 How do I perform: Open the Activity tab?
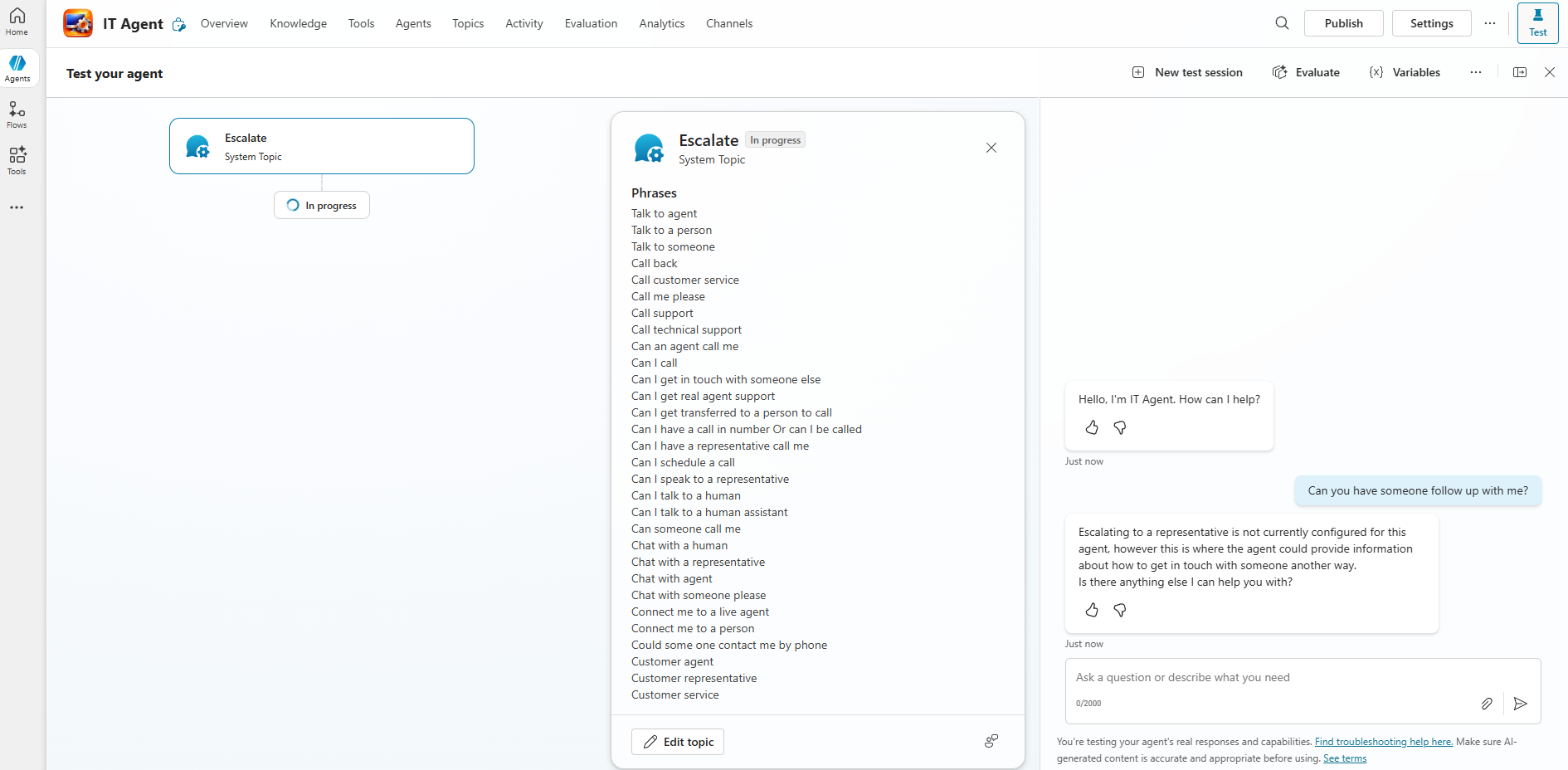click(x=524, y=23)
